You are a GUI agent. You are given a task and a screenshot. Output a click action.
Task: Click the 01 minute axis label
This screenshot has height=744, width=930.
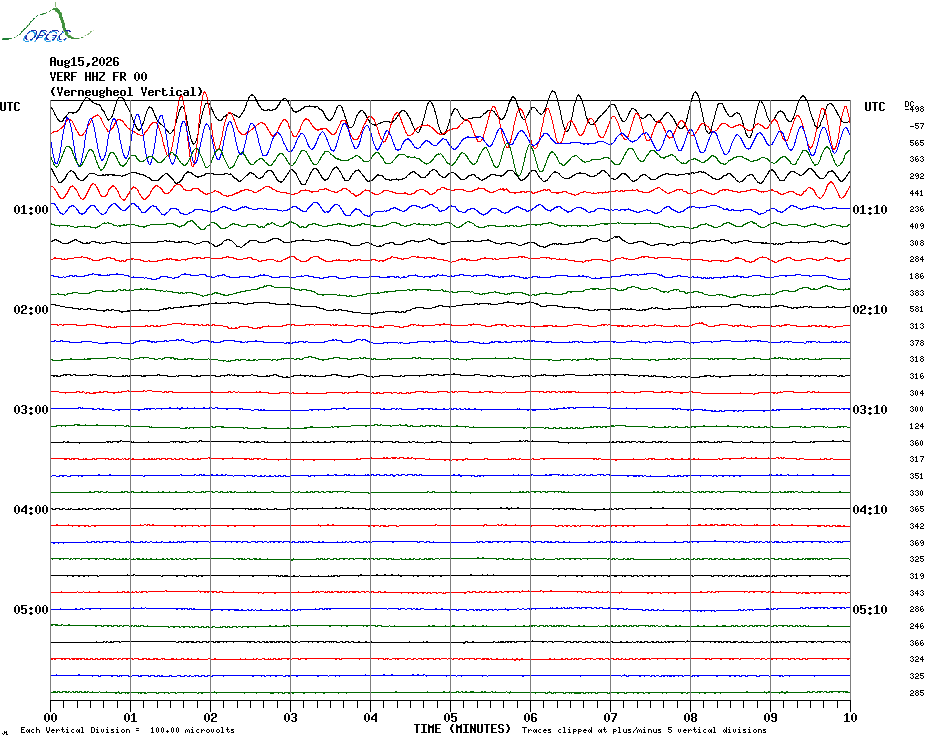click(130, 718)
